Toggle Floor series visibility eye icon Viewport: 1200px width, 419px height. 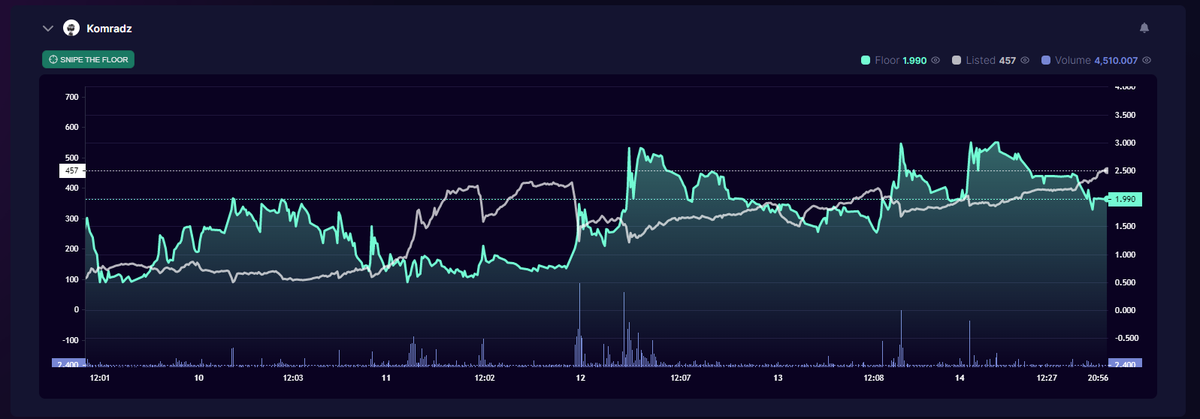click(936, 60)
